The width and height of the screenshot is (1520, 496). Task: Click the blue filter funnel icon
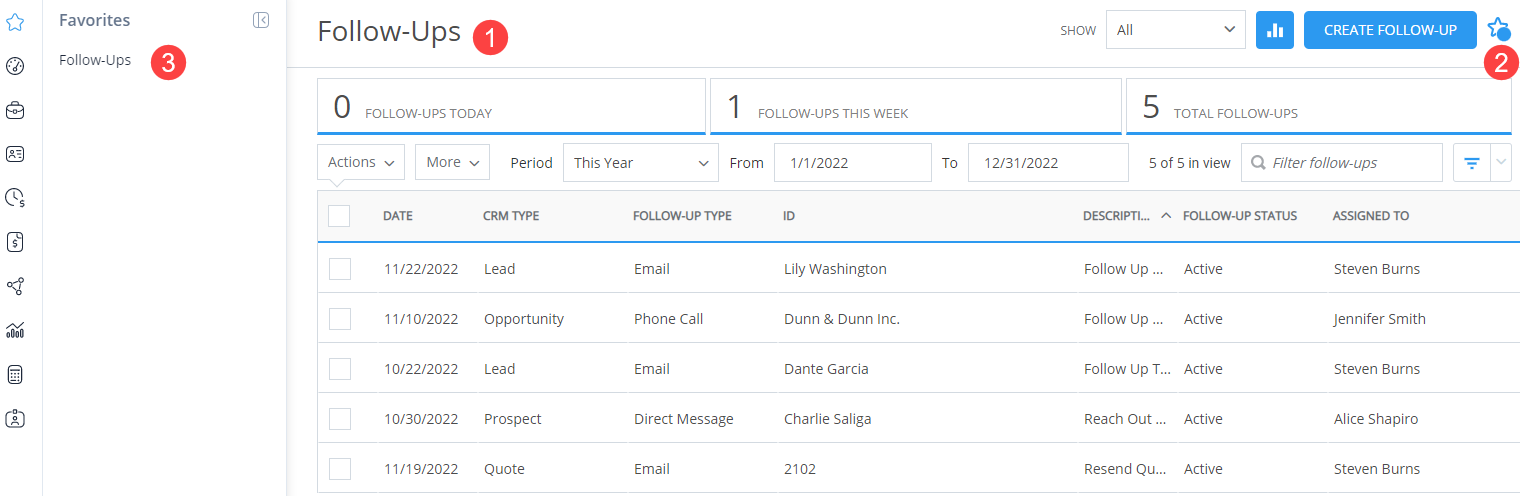pos(1471,163)
